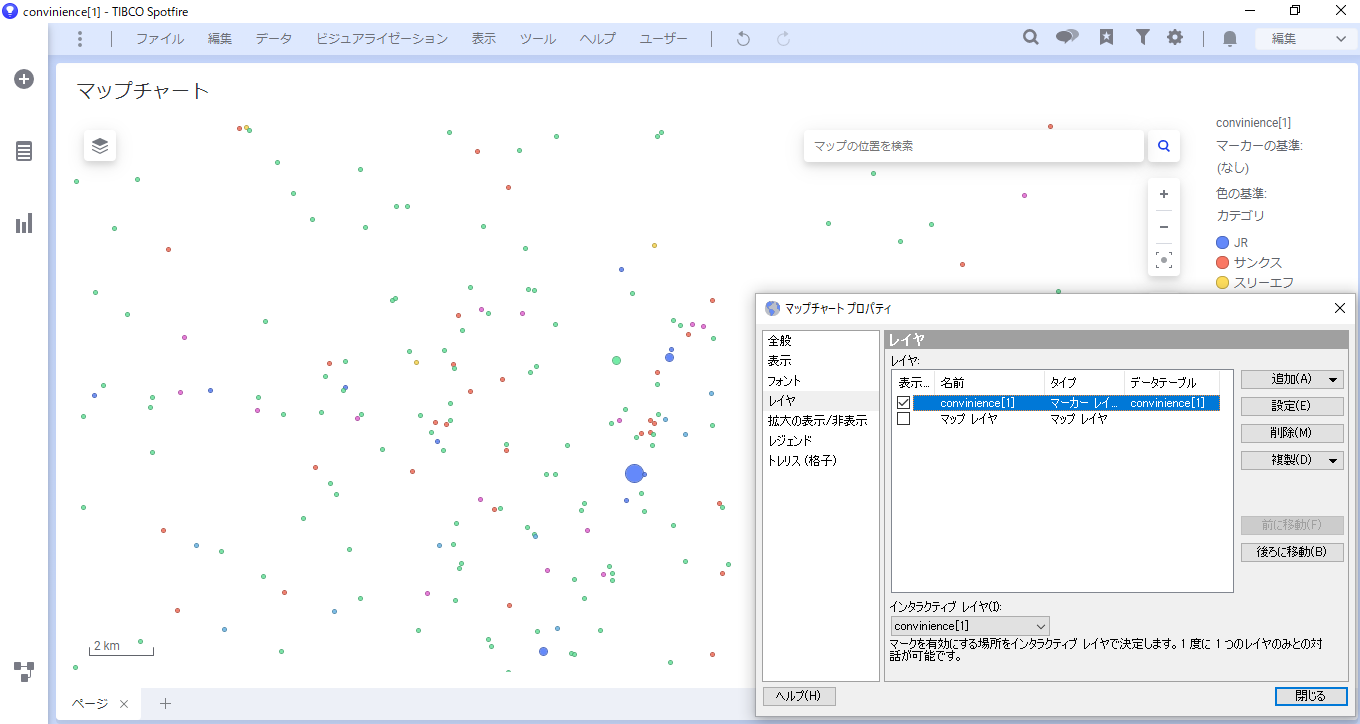Open the インタラクティブ レイヤ combo box
The height and width of the screenshot is (724, 1360).
point(970,626)
